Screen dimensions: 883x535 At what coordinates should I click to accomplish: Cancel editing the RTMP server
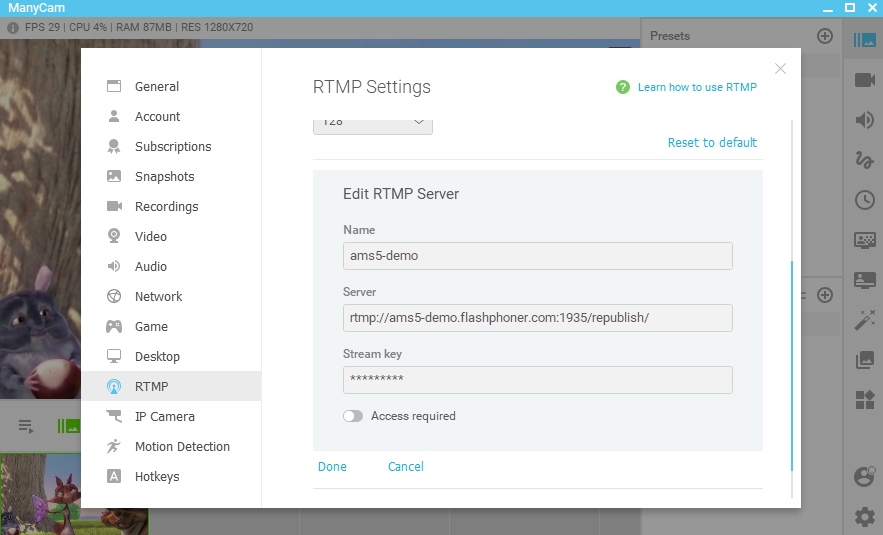(405, 467)
